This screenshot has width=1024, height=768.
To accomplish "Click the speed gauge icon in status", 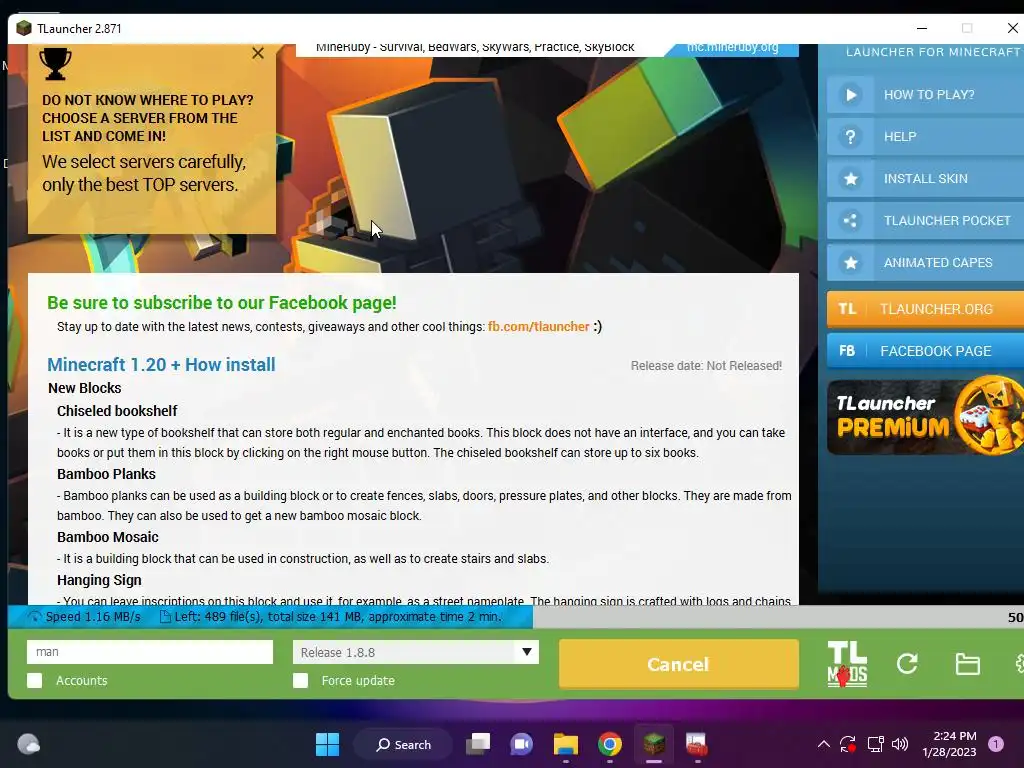I will [35, 616].
